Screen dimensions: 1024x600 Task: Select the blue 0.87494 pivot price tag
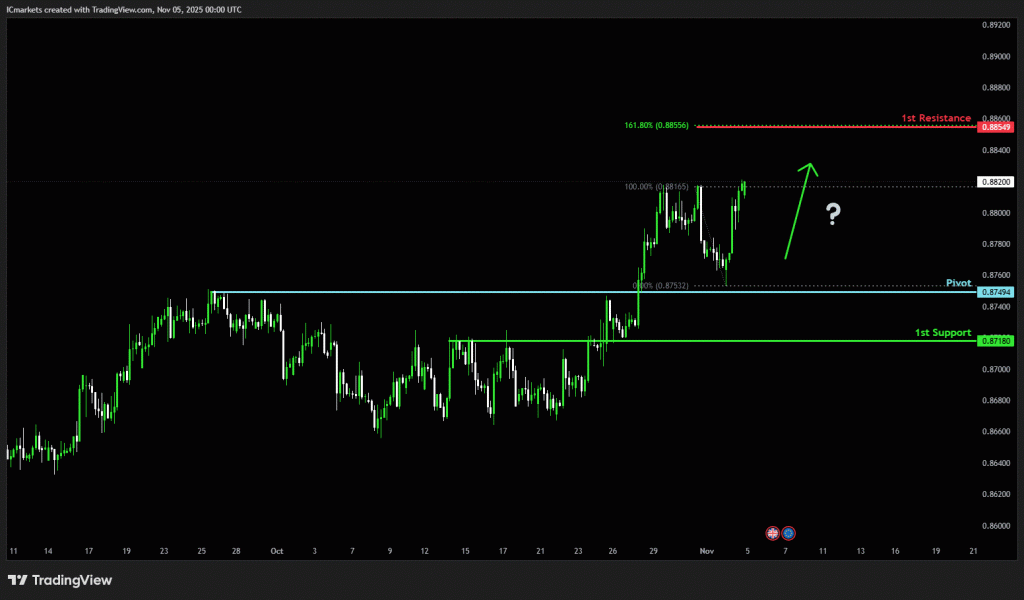[x=997, y=292]
